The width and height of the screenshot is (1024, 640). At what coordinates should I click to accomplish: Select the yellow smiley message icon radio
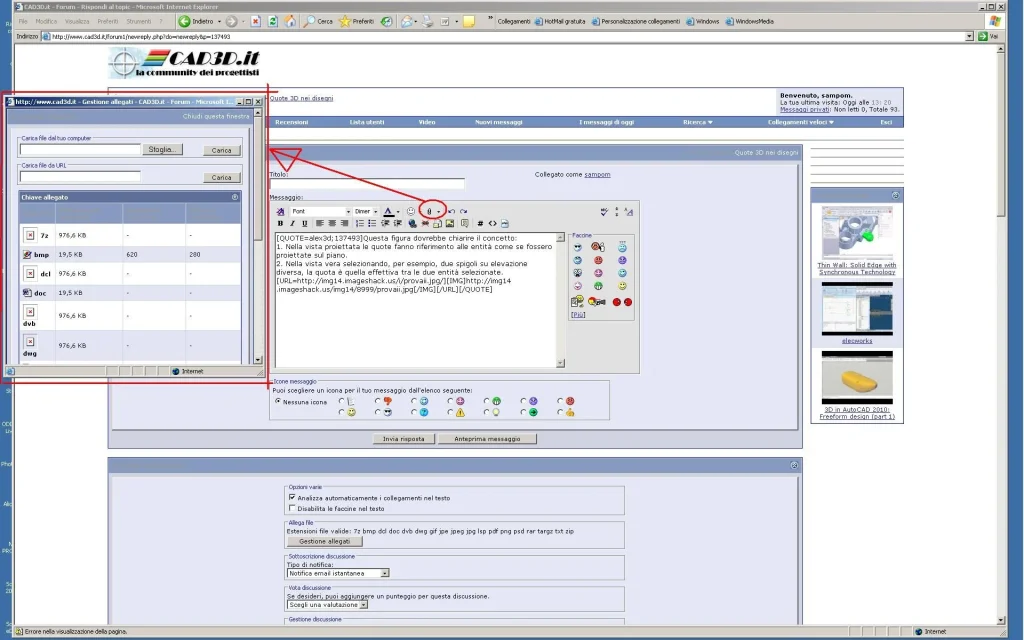point(342,412)
